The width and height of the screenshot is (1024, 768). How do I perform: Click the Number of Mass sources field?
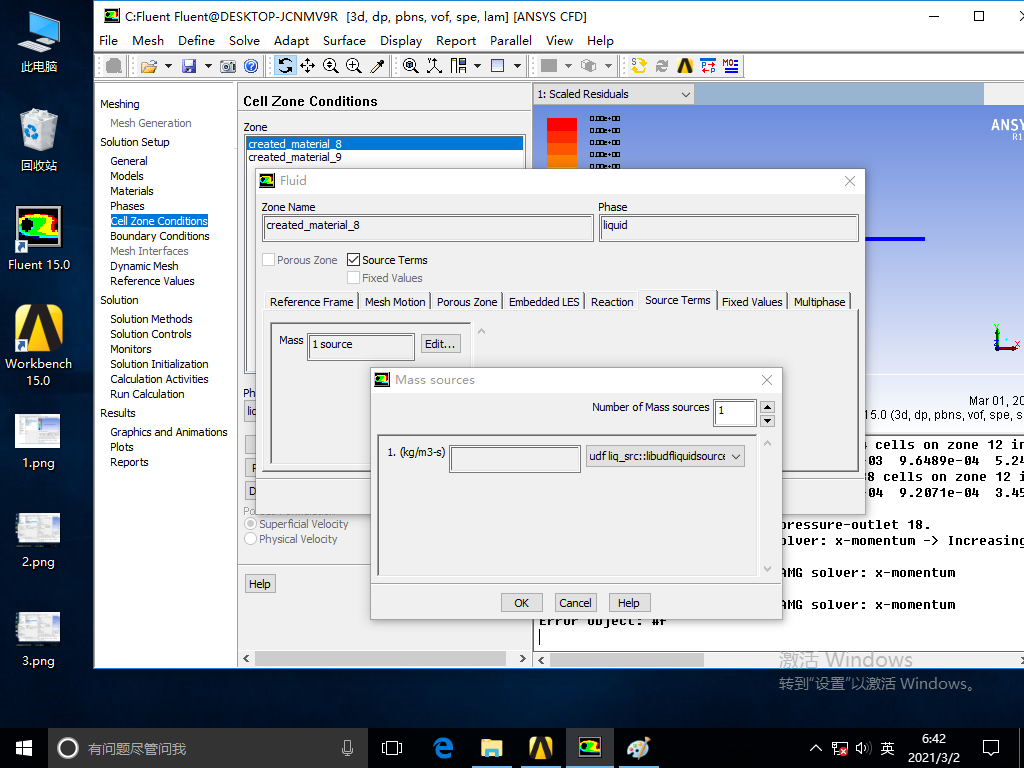coord(735,413)
